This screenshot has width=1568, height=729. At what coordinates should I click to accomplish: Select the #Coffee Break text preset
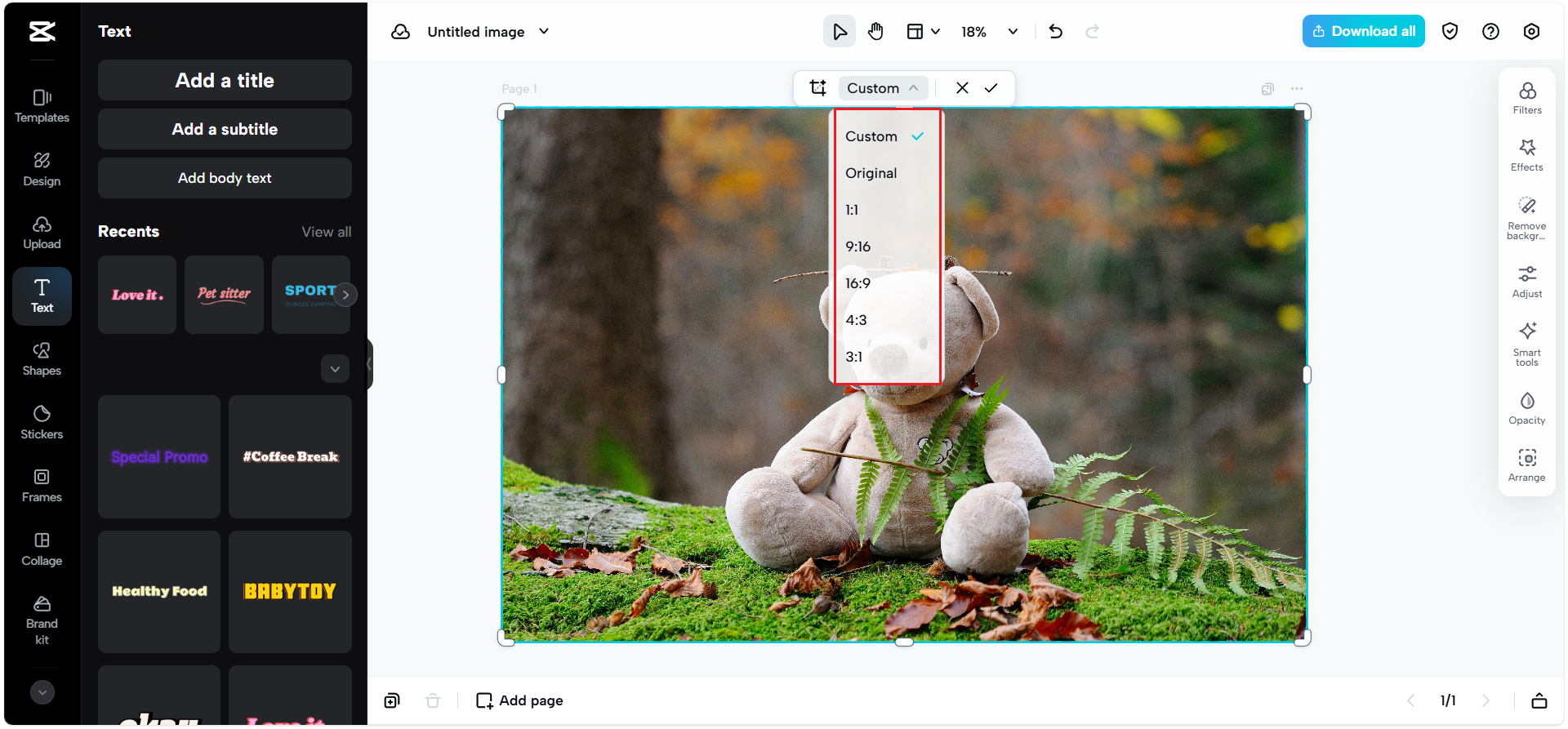click(290, 457)
